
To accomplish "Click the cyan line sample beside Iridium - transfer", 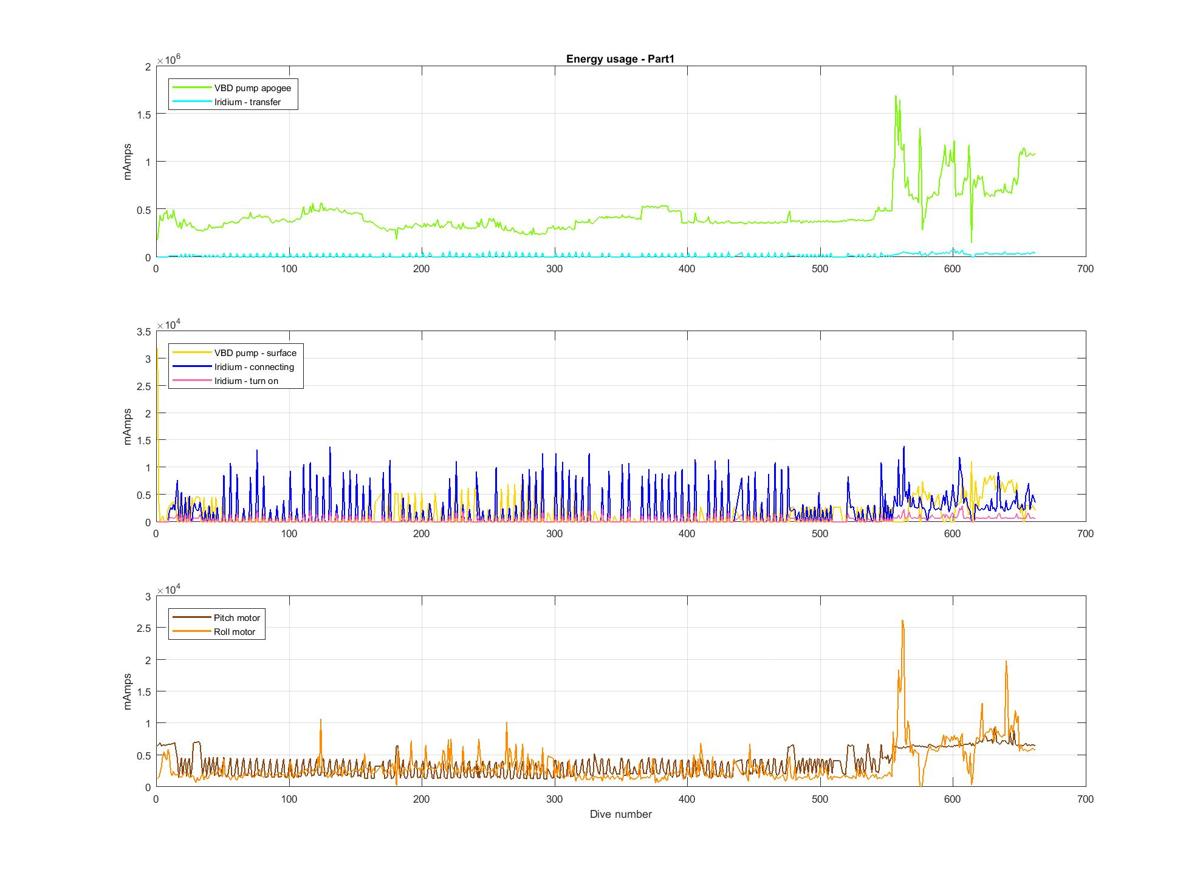I will [192, 102].
